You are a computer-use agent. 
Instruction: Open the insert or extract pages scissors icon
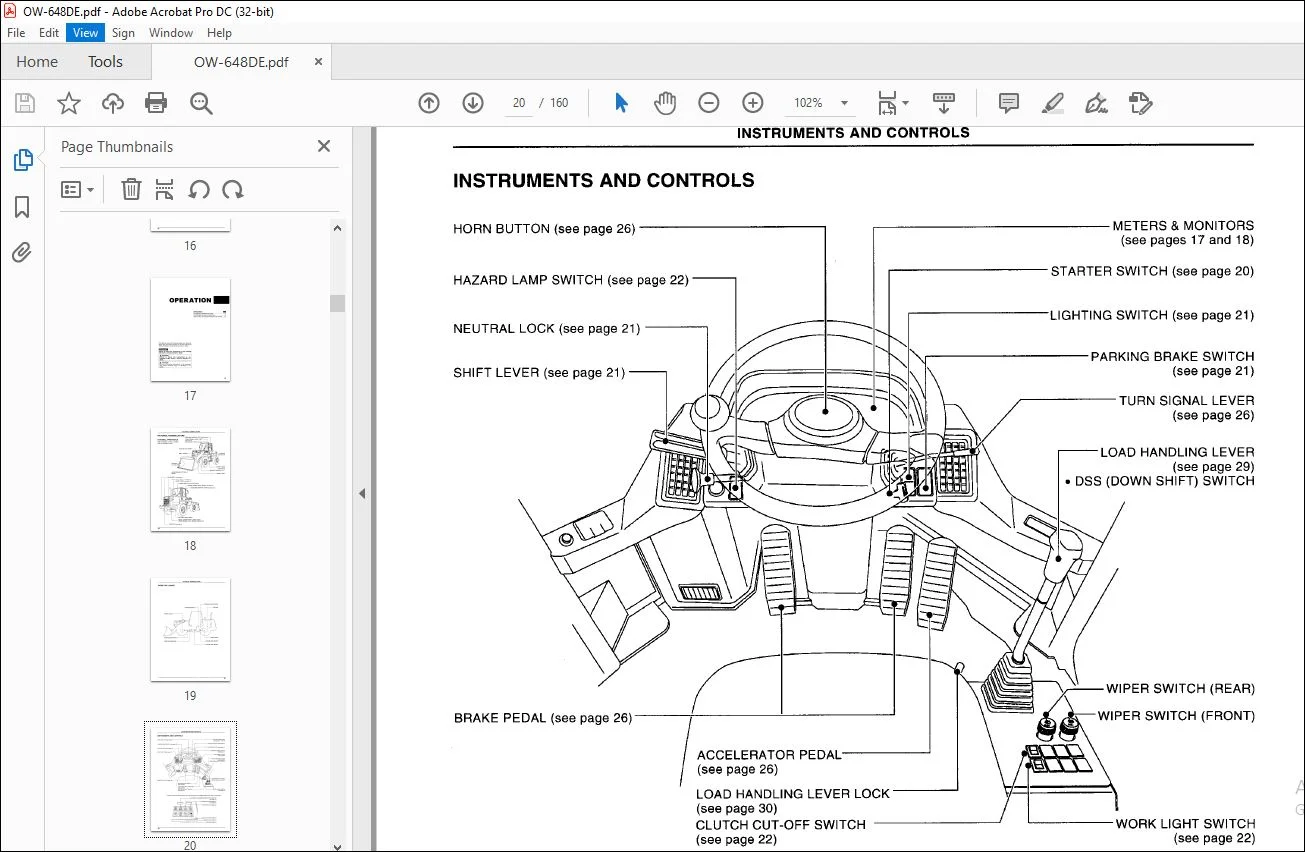[165, 189]
